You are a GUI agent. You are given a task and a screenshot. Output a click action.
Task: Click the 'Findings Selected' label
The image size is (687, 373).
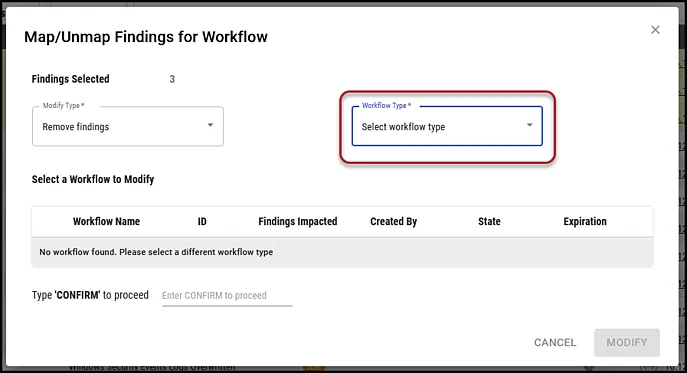click(71, 79)
